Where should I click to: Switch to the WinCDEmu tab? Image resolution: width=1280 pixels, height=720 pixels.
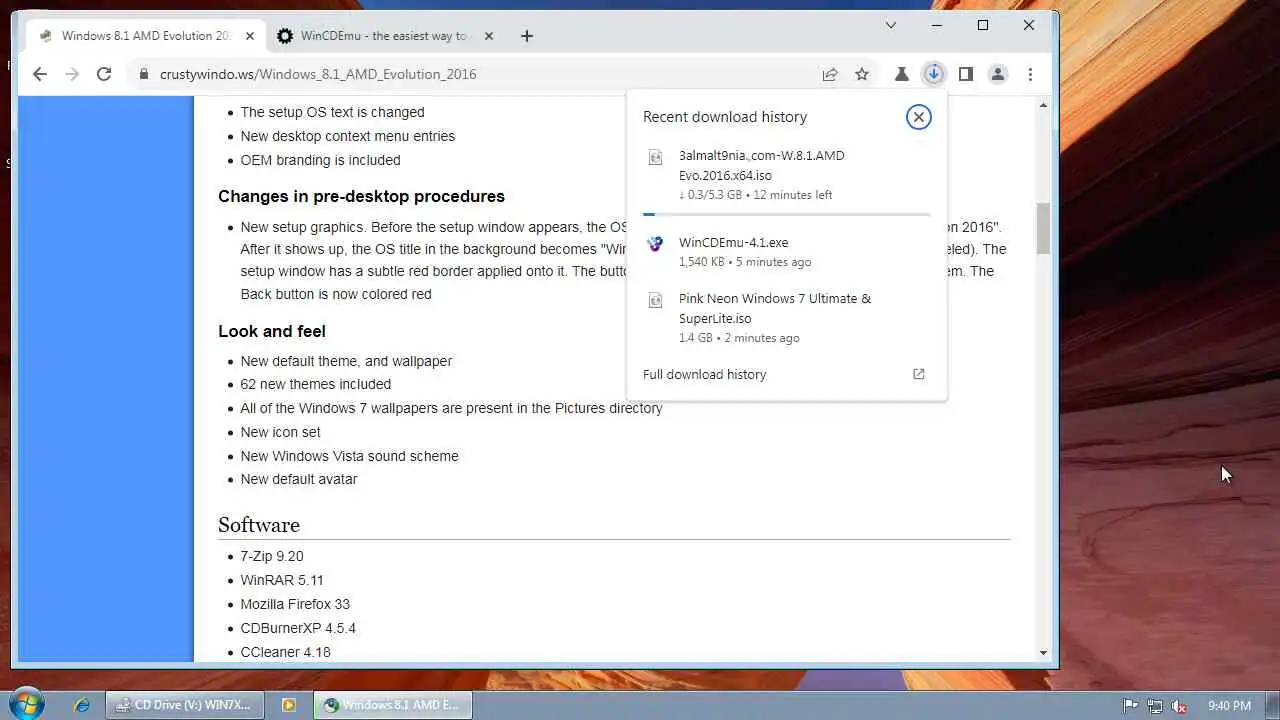[385, 36]
